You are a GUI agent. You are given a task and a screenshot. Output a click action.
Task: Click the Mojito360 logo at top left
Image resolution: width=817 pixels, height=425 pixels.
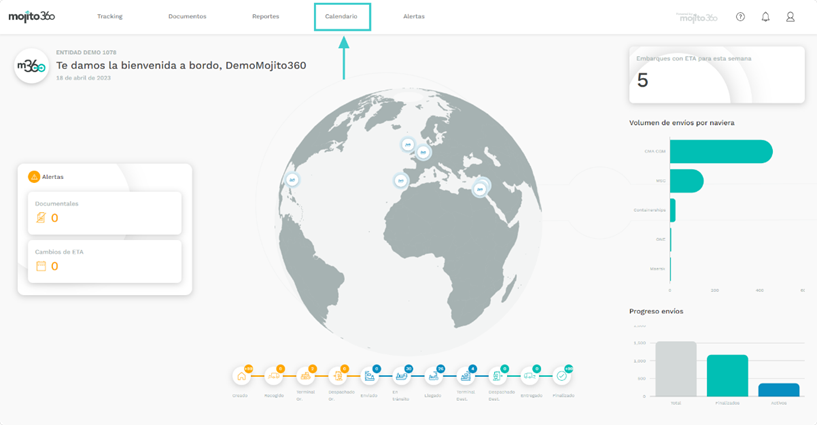pos(32,17)
